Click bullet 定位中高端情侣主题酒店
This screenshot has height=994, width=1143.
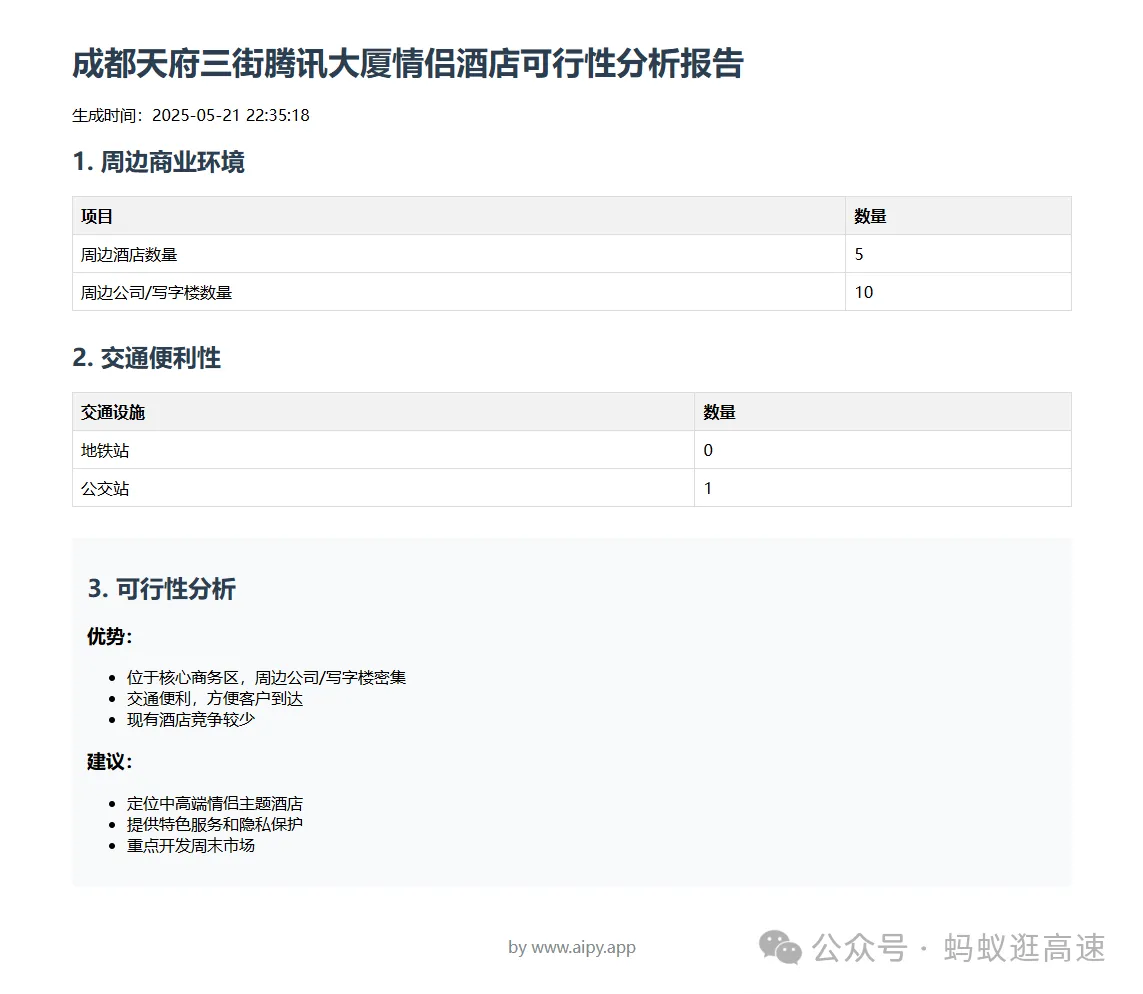click(x=214, y=804)
